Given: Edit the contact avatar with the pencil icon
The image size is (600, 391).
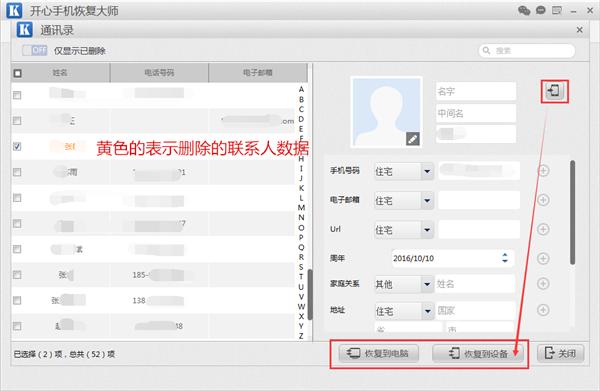Looking at the screenshot, I should (412, 139).
